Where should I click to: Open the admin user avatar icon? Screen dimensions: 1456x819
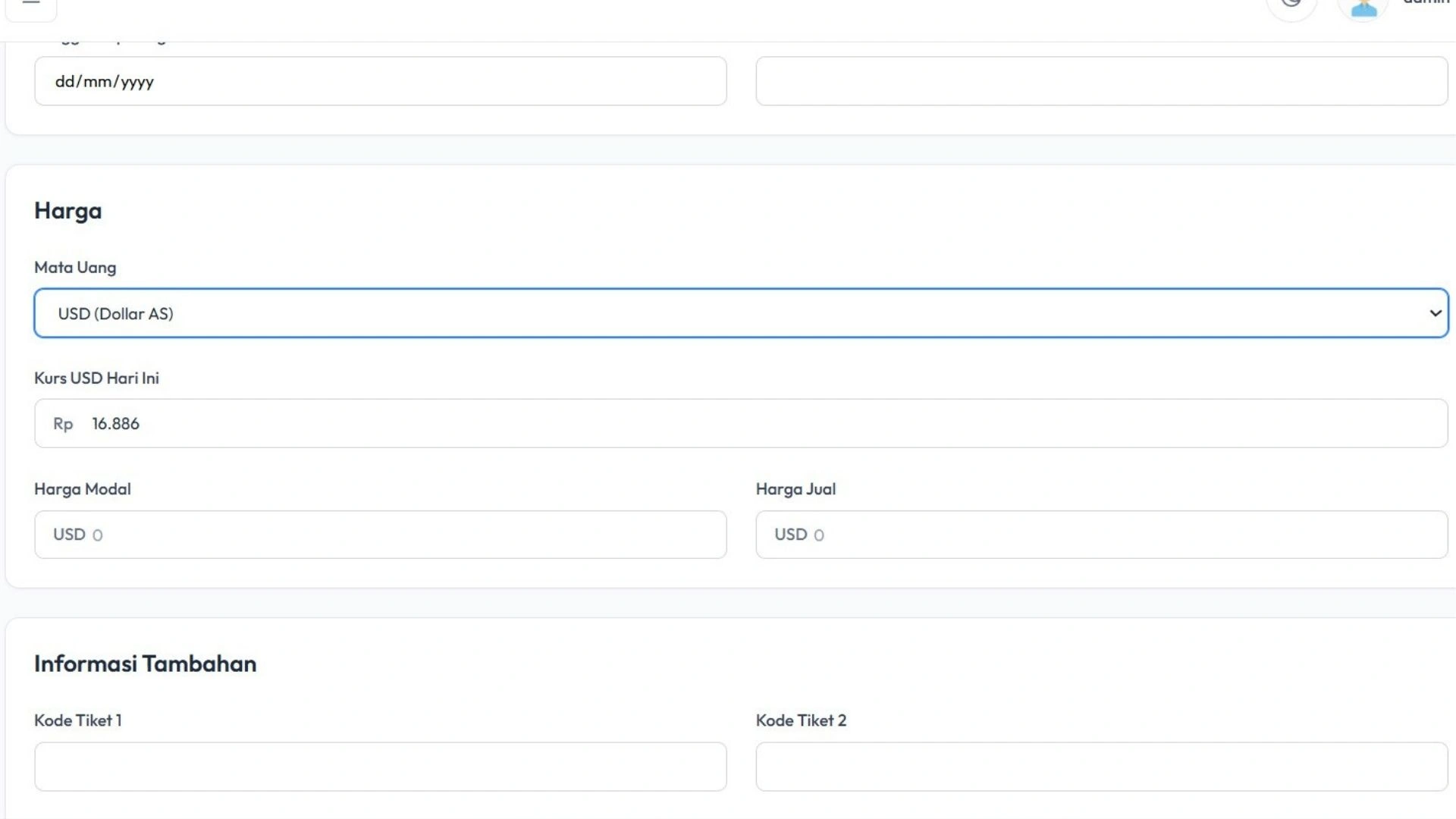click(x=1363, y=7)
